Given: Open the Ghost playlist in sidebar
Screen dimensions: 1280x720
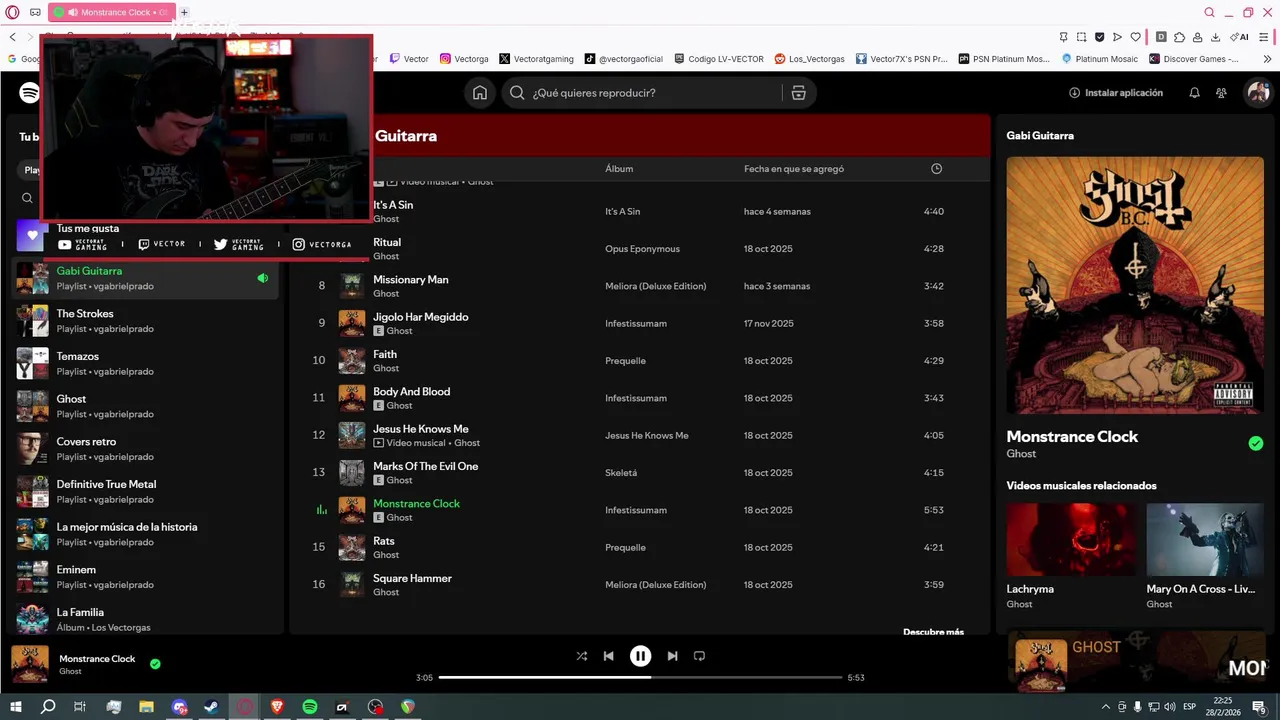Looking at the screenshot, I should pos(145,407).
